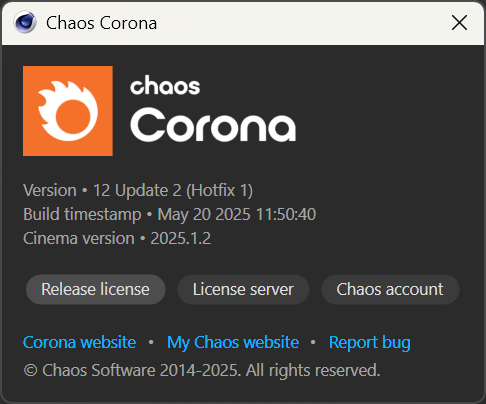The height and width of the screenshot is (404, 486).
Task: Click the © copyright symbol
Action: [30, 371]
